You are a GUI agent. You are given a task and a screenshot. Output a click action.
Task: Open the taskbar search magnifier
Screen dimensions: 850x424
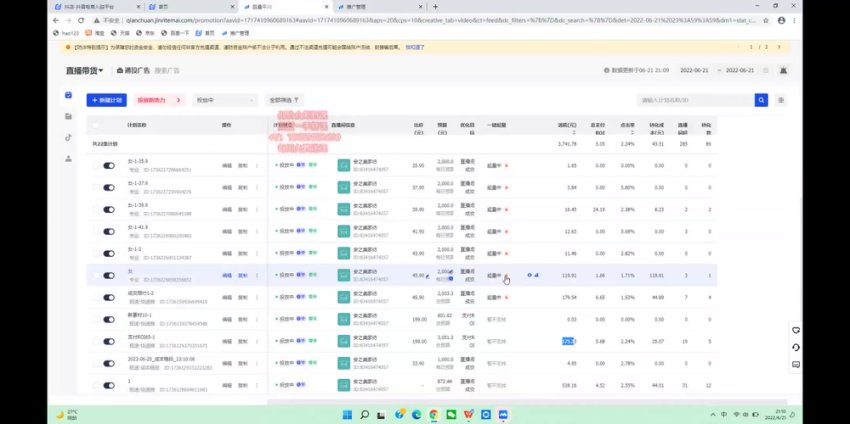[365, 415]
